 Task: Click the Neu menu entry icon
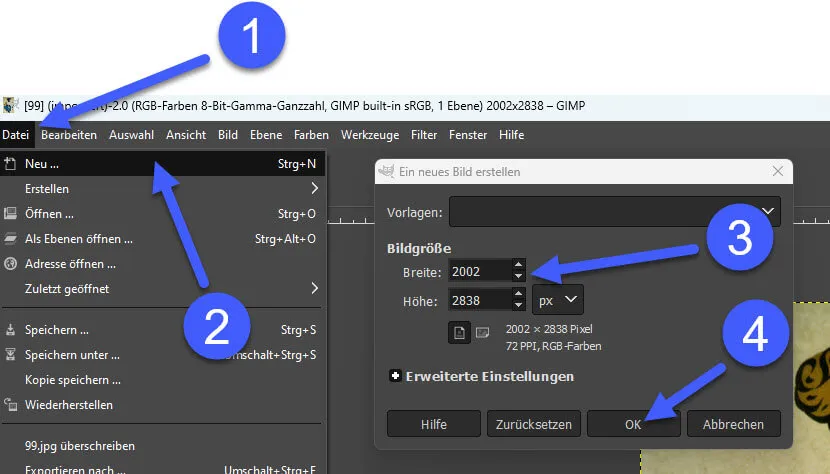pos(11,163)
